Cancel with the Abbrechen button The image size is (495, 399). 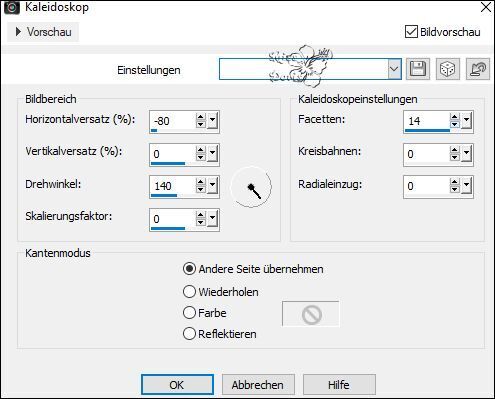pos(258,385)
